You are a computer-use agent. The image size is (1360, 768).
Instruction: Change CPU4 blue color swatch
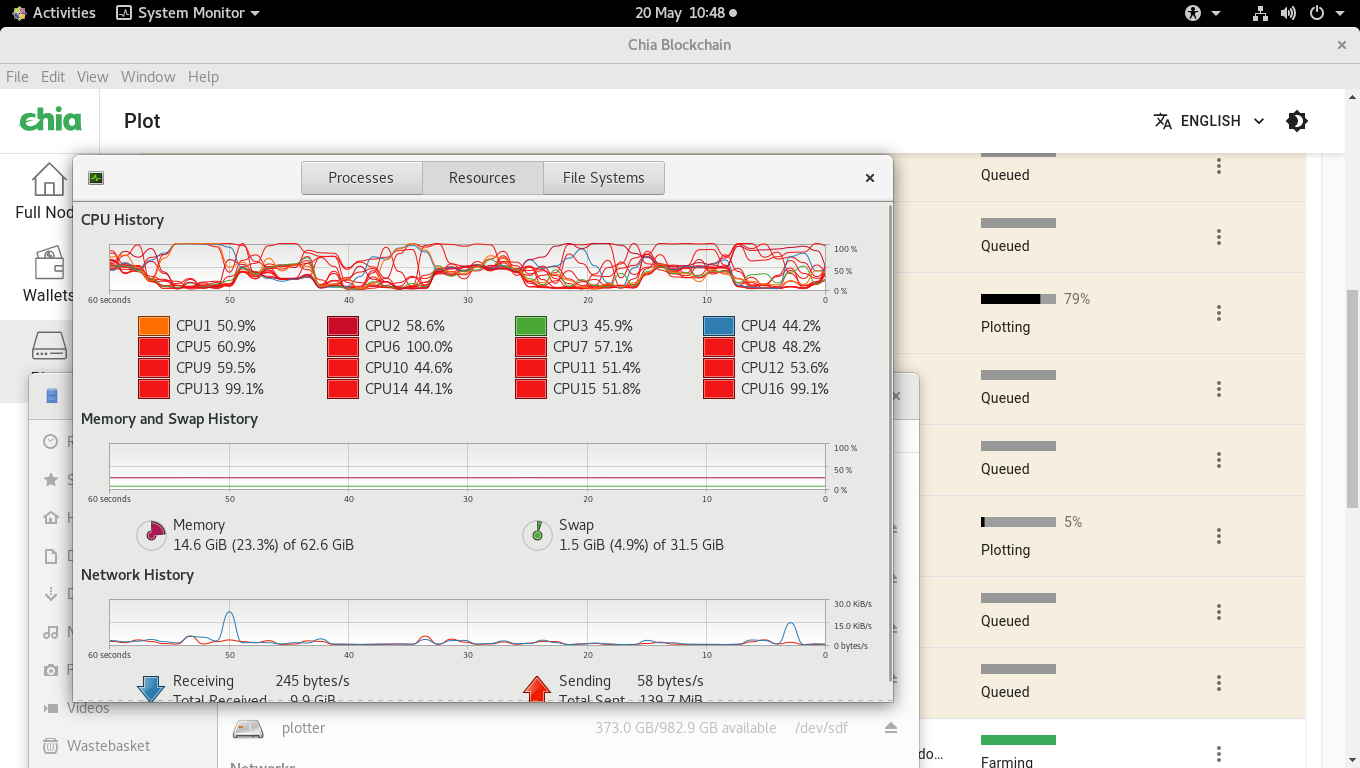[x=719, y=326]
